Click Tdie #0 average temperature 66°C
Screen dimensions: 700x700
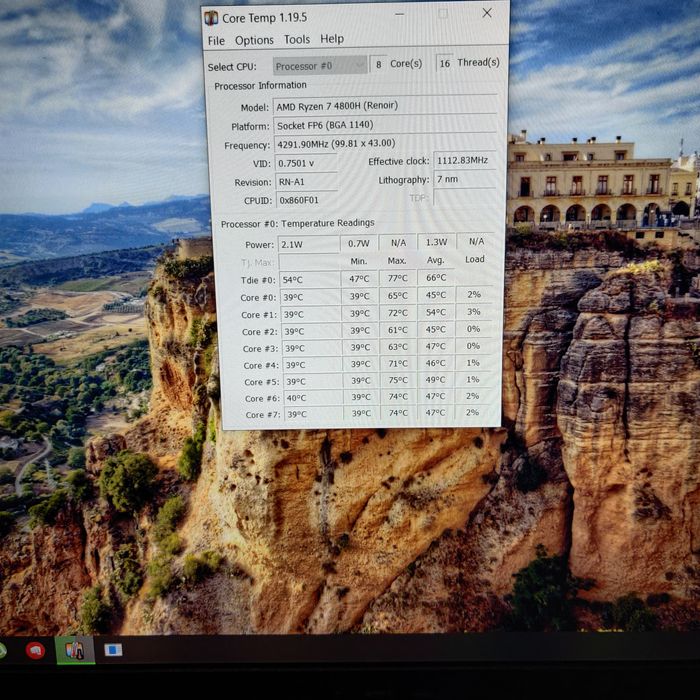click(x=436, y=277)
